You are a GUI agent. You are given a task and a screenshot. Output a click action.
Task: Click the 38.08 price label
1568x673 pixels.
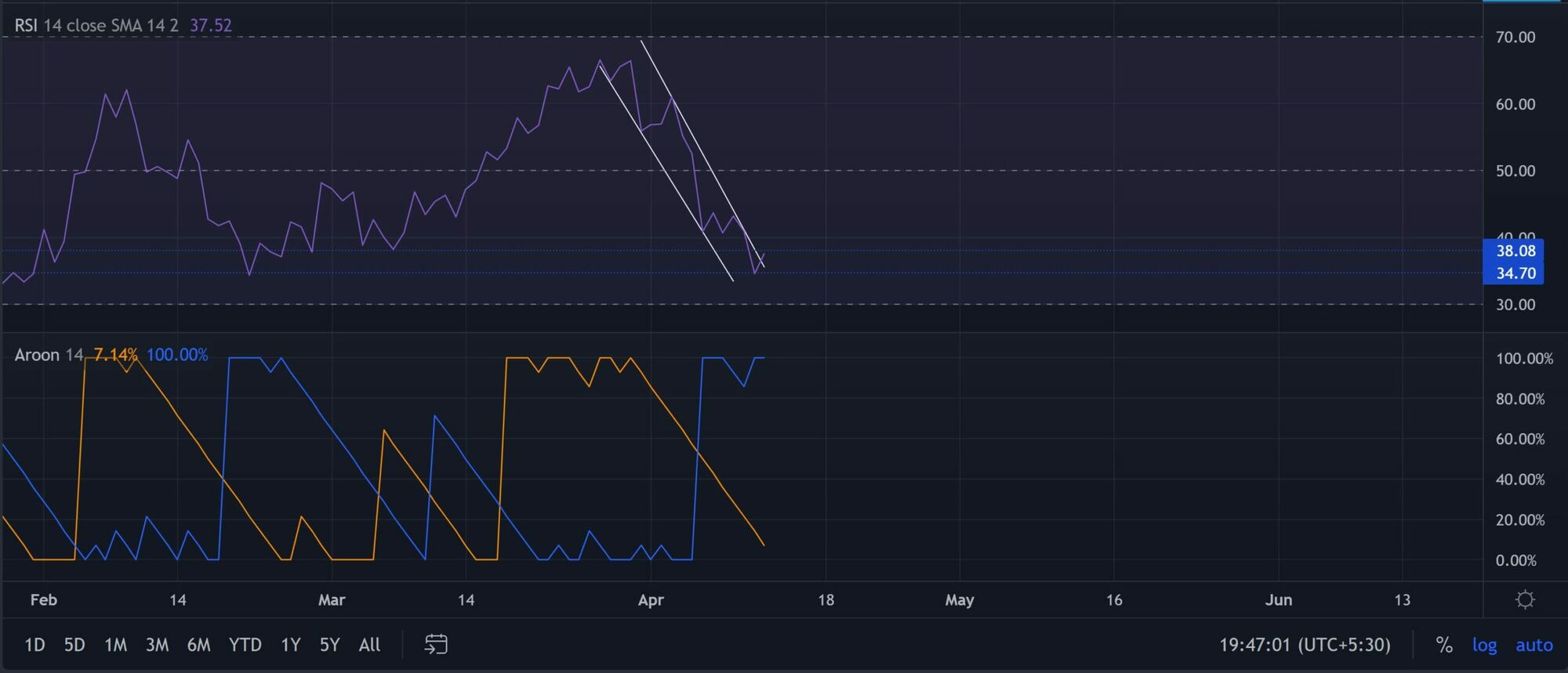pyautogui.click(x=1514, y=251)
